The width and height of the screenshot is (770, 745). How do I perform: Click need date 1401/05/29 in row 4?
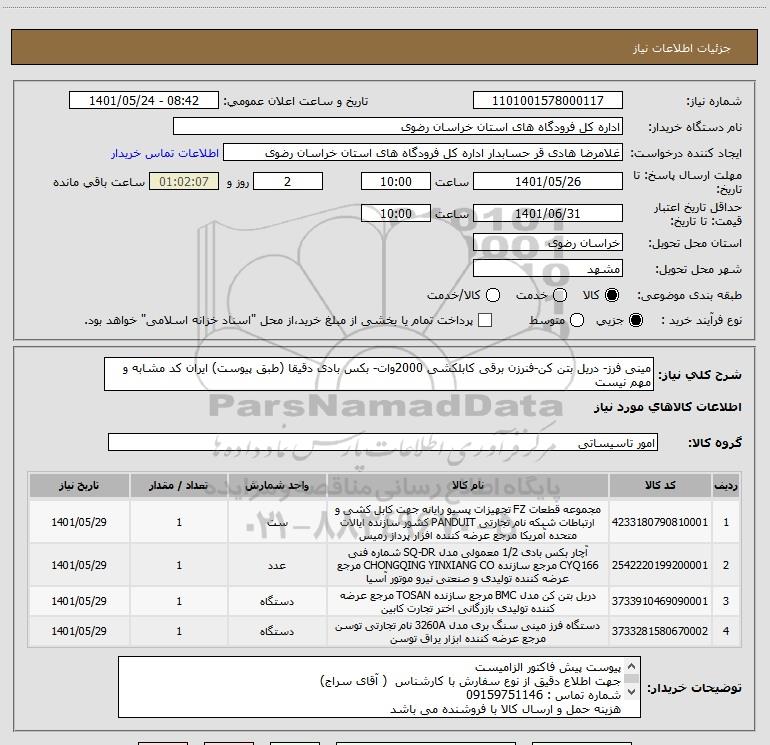point(79,631)
